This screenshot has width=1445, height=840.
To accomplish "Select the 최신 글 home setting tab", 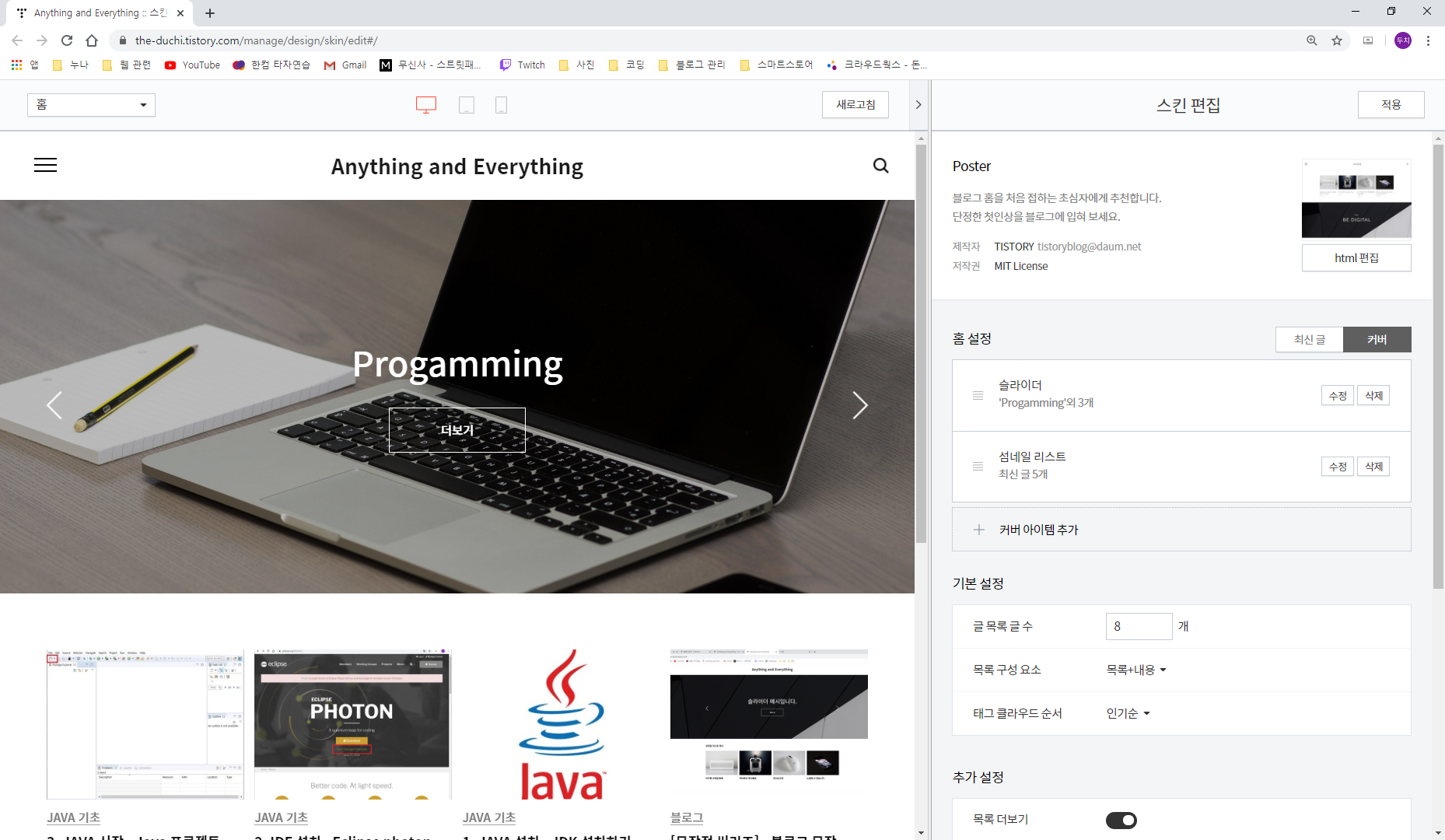I will coord(1310,339).
